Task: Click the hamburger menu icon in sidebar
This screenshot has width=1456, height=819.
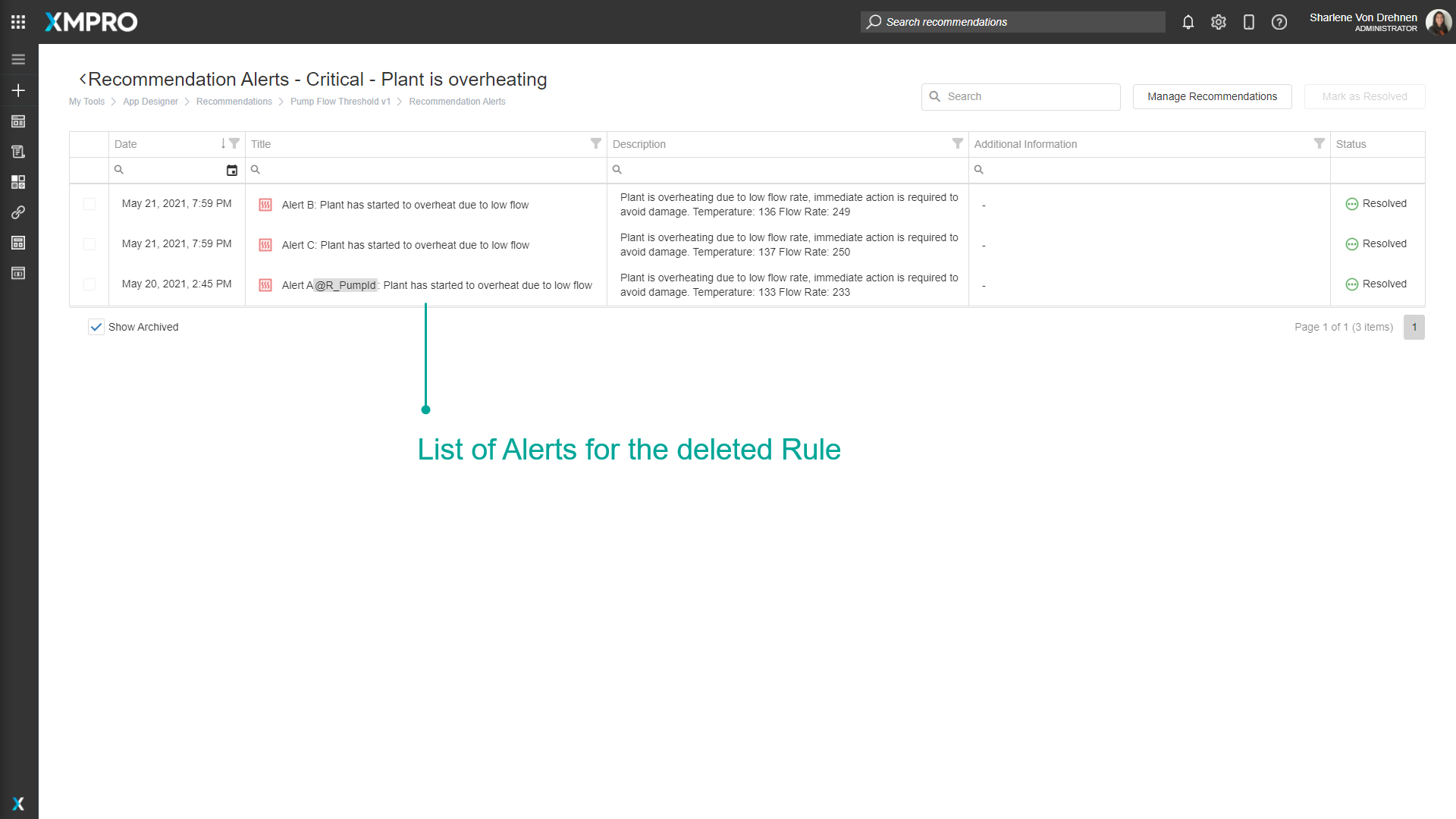Action: point(18,58)
